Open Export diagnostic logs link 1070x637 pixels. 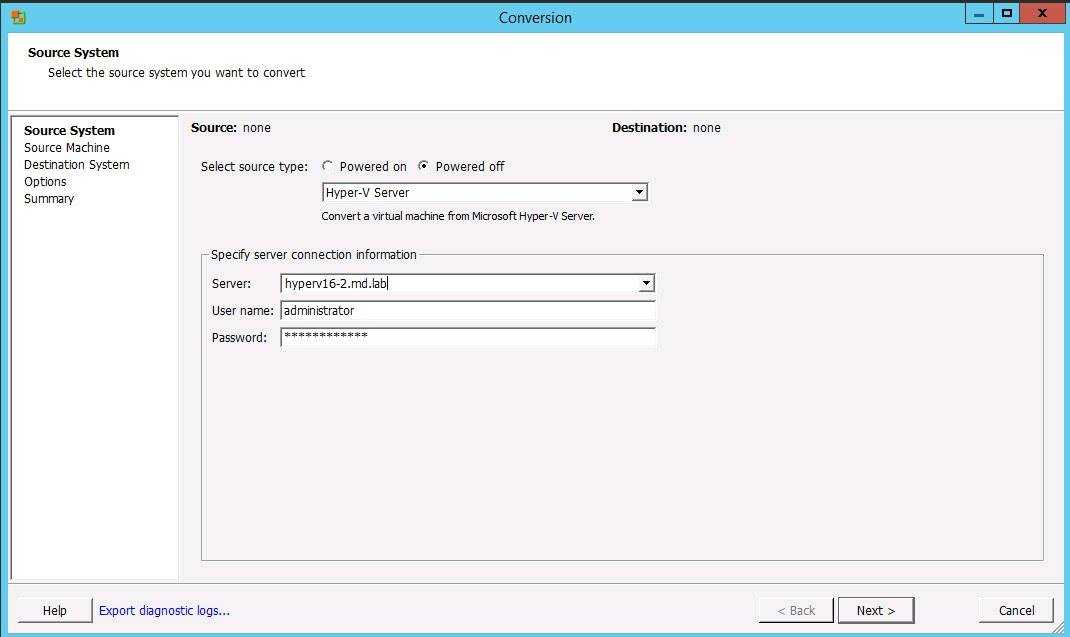click(x=164, y=610)
